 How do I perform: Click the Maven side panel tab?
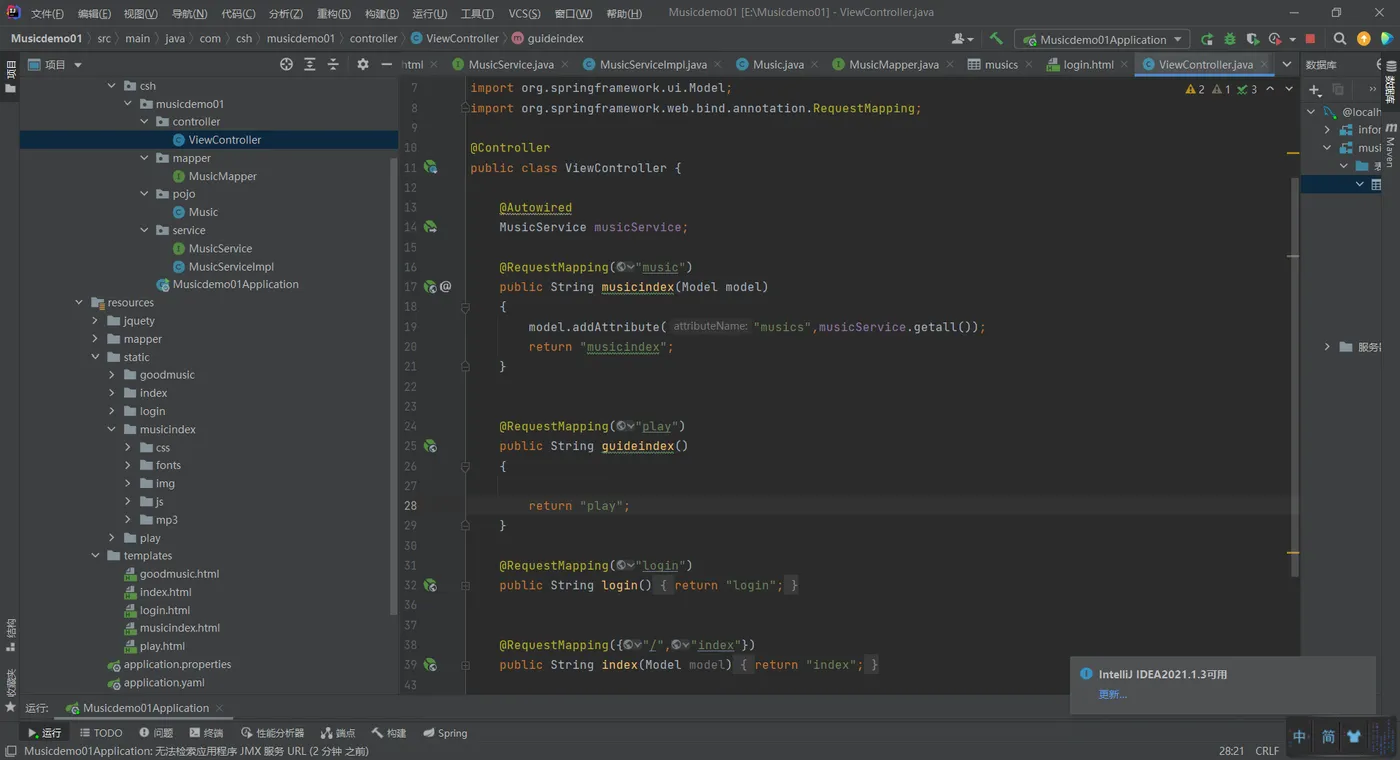[x=1390, y=146]
